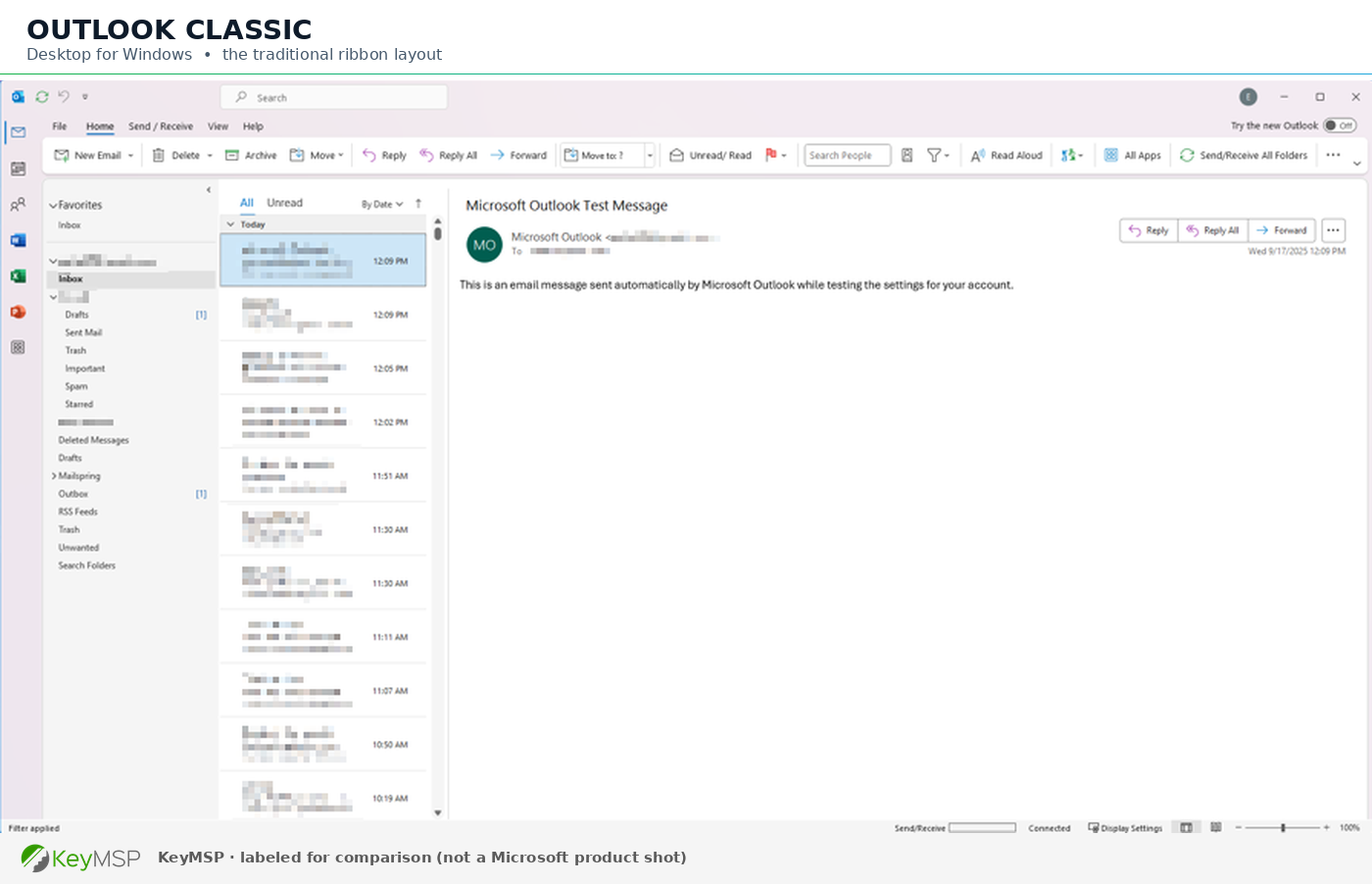Click the Search People field

coord(848,155)
